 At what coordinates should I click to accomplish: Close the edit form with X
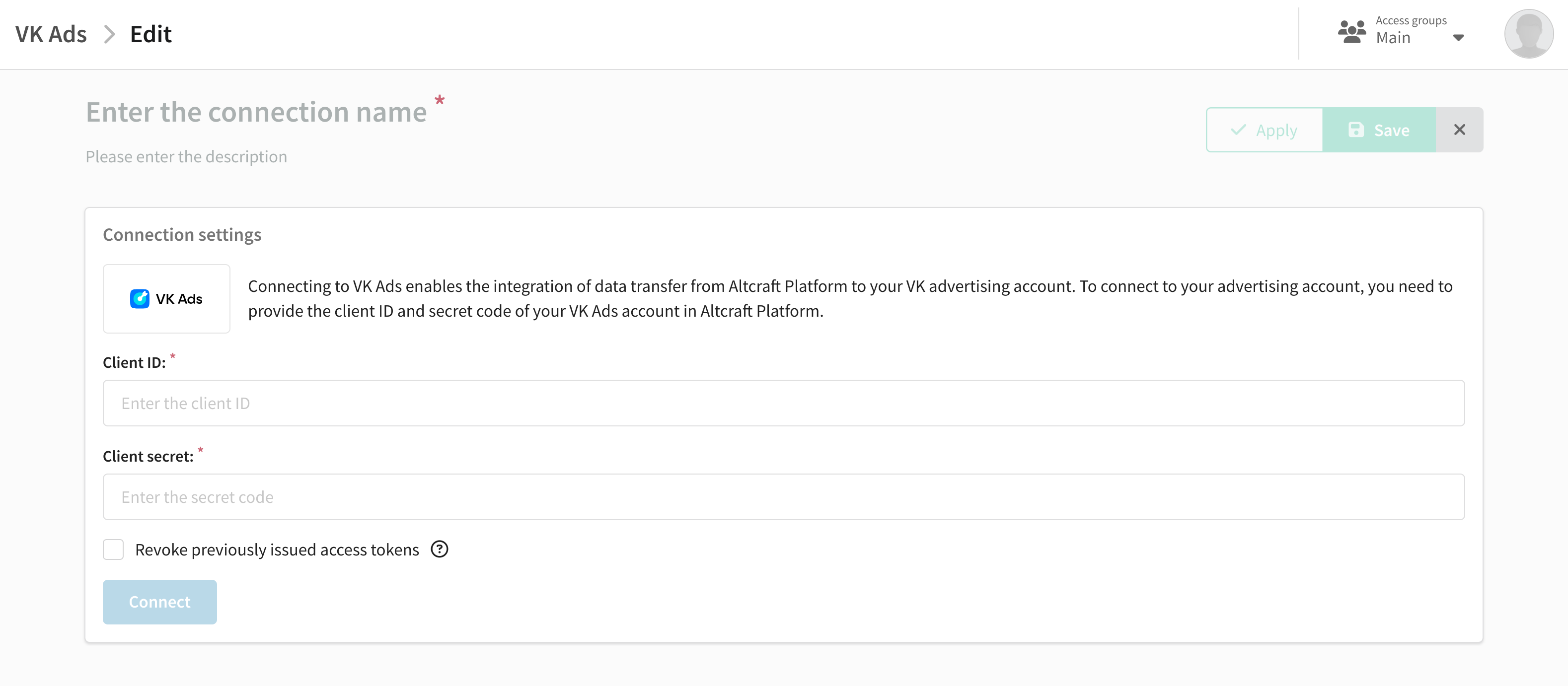[x=1460, y=130]
